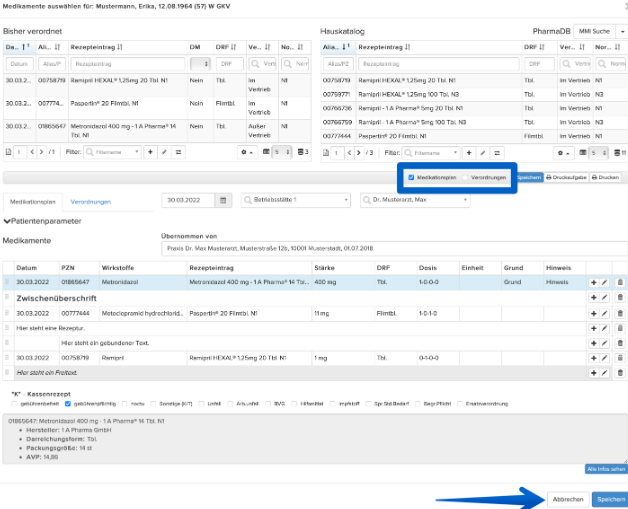Edit the Metronidazol medication row

(604, 283)
